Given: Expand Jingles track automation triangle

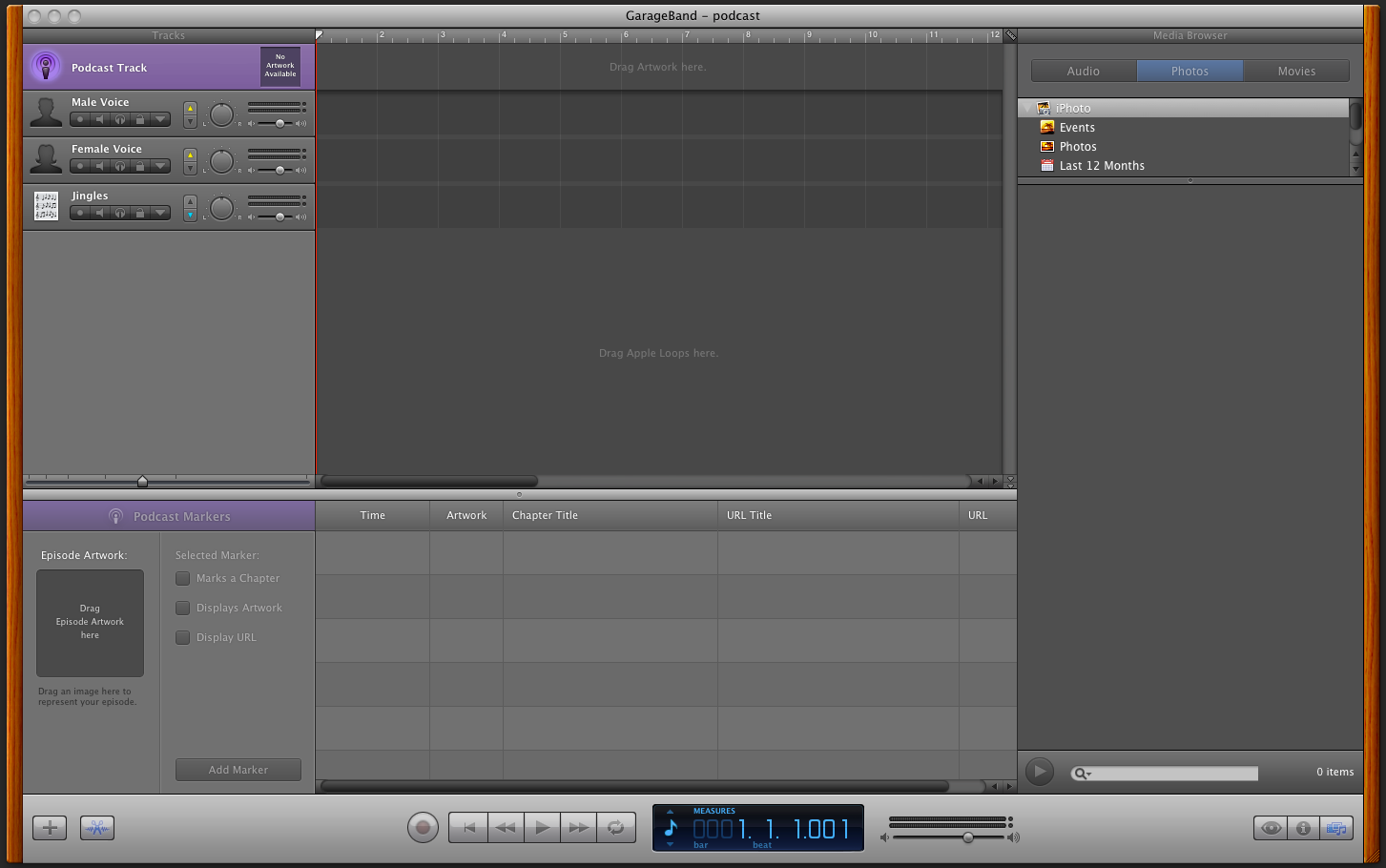Looking at the screenshot, I should tap(160, 213).
